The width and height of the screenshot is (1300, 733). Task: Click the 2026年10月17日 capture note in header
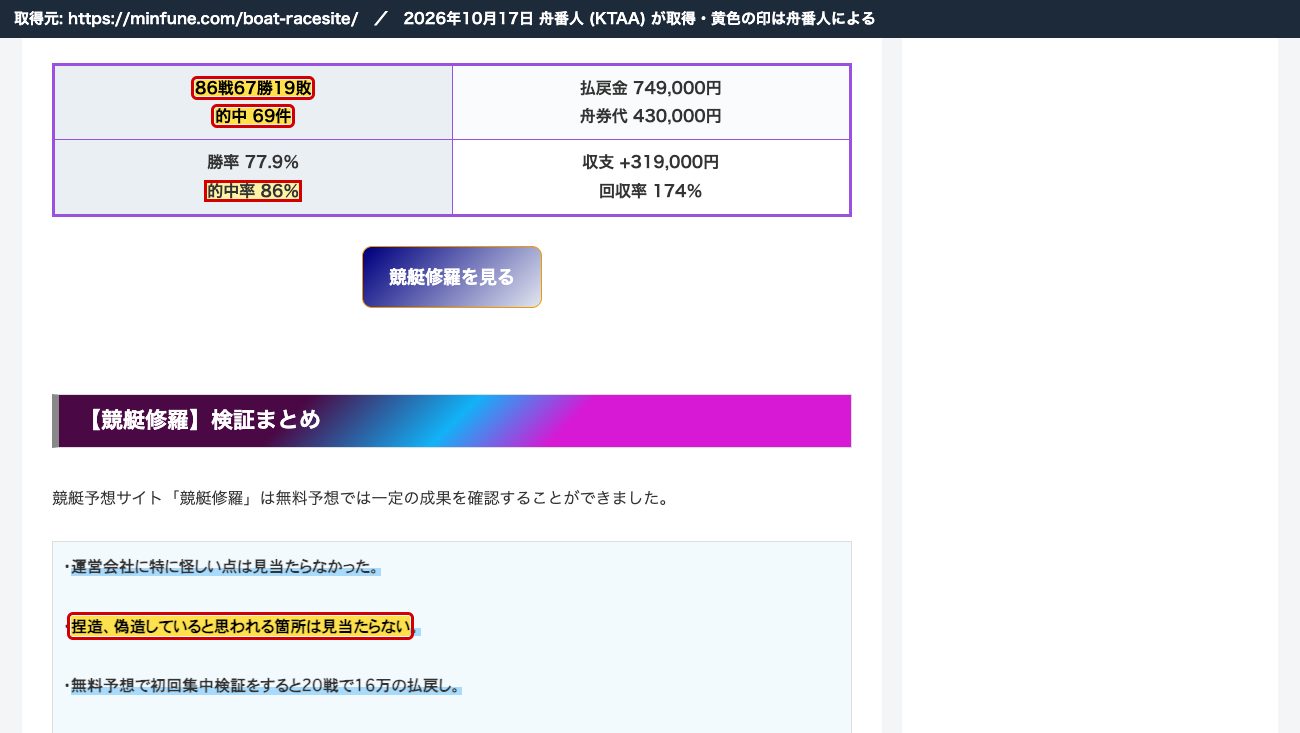click(640, 19)
